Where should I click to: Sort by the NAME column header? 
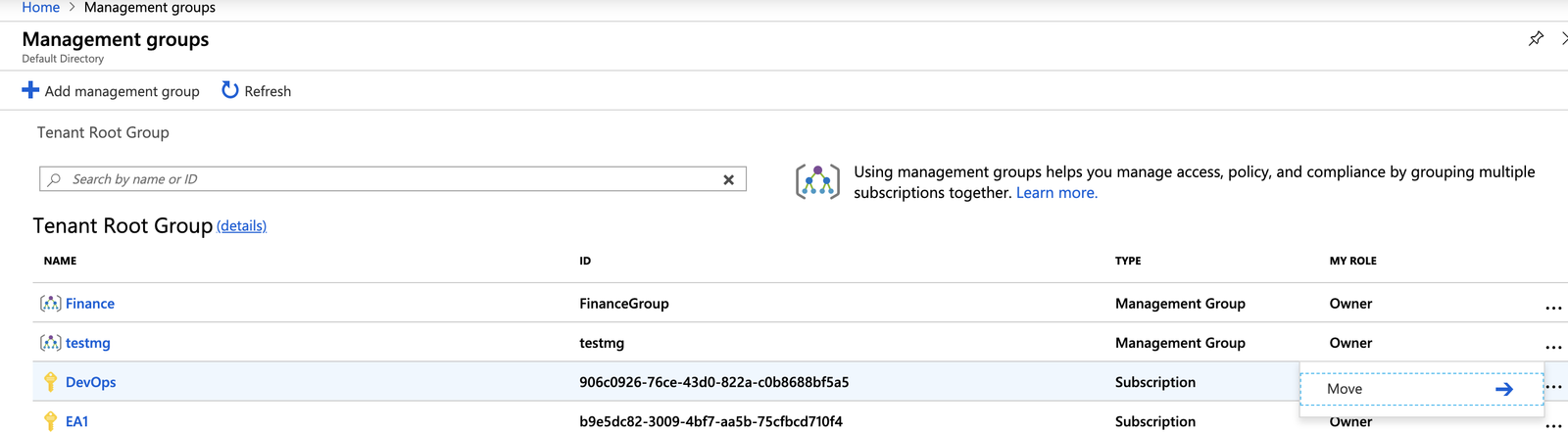60,261
